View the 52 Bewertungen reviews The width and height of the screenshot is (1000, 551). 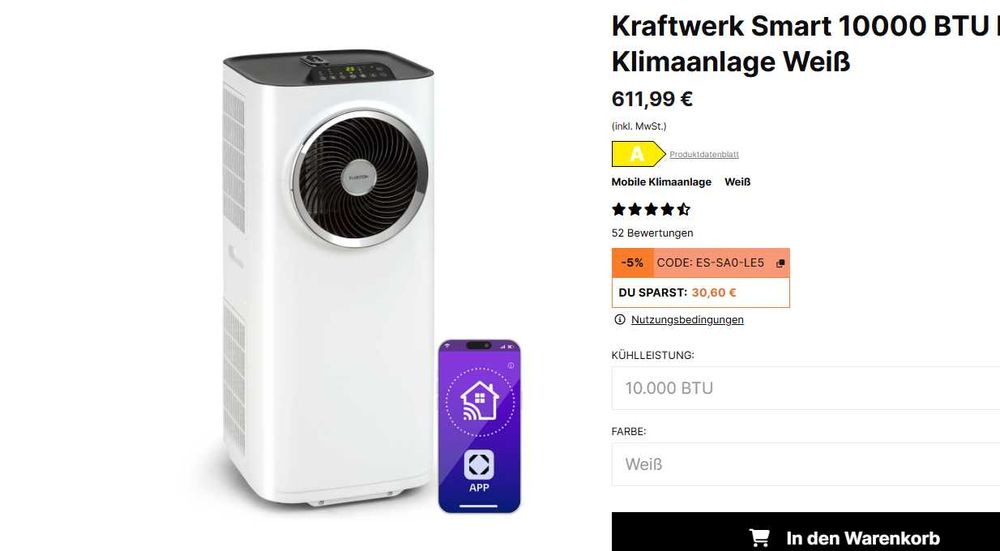click(652, 233)
